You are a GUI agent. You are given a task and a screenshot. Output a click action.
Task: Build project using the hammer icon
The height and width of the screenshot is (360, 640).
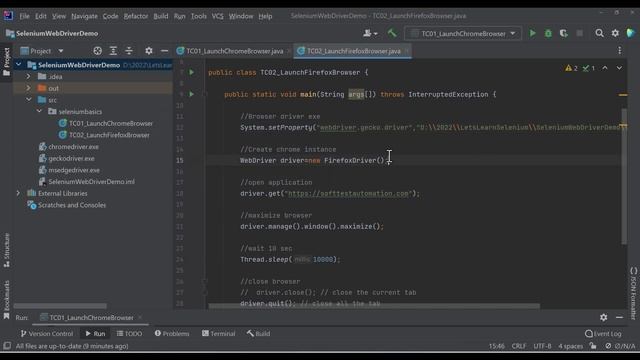pos(392,33)
